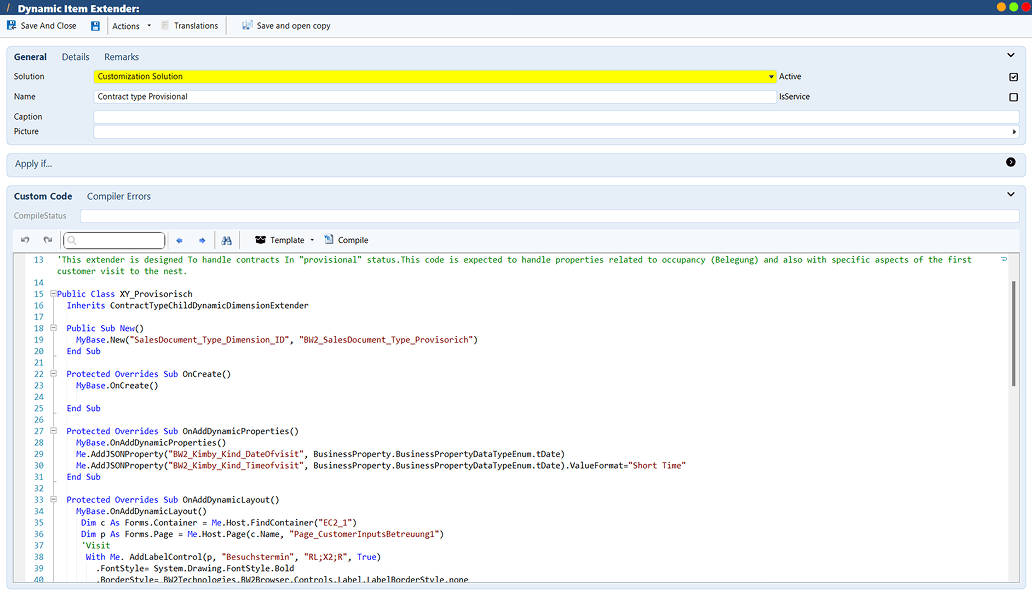Click the "'Visit" comment line
This screenshot has height=596, width=1032.
pyautogui.click(x=95, y=545)
